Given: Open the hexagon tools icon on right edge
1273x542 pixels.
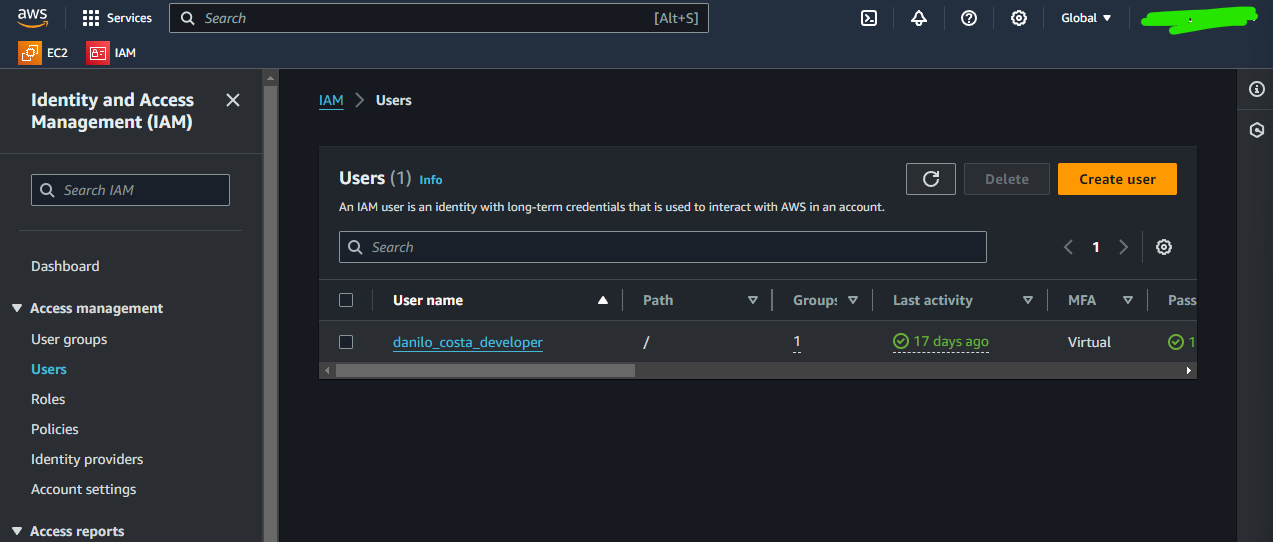Looking at the screenshot, I should [x=1257, y=130].
